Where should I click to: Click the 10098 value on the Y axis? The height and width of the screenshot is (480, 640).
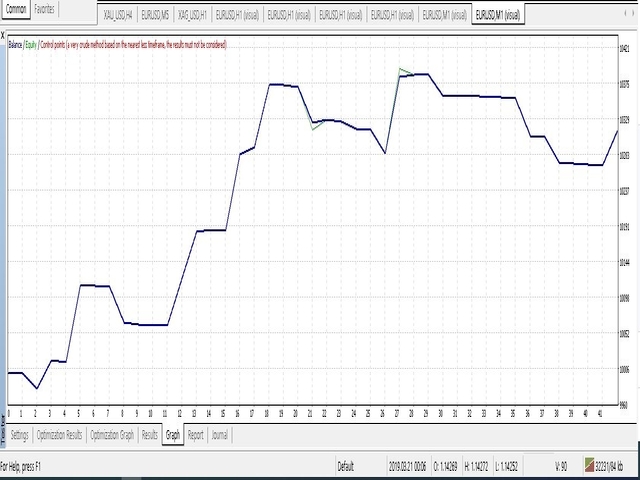(624, 298)
